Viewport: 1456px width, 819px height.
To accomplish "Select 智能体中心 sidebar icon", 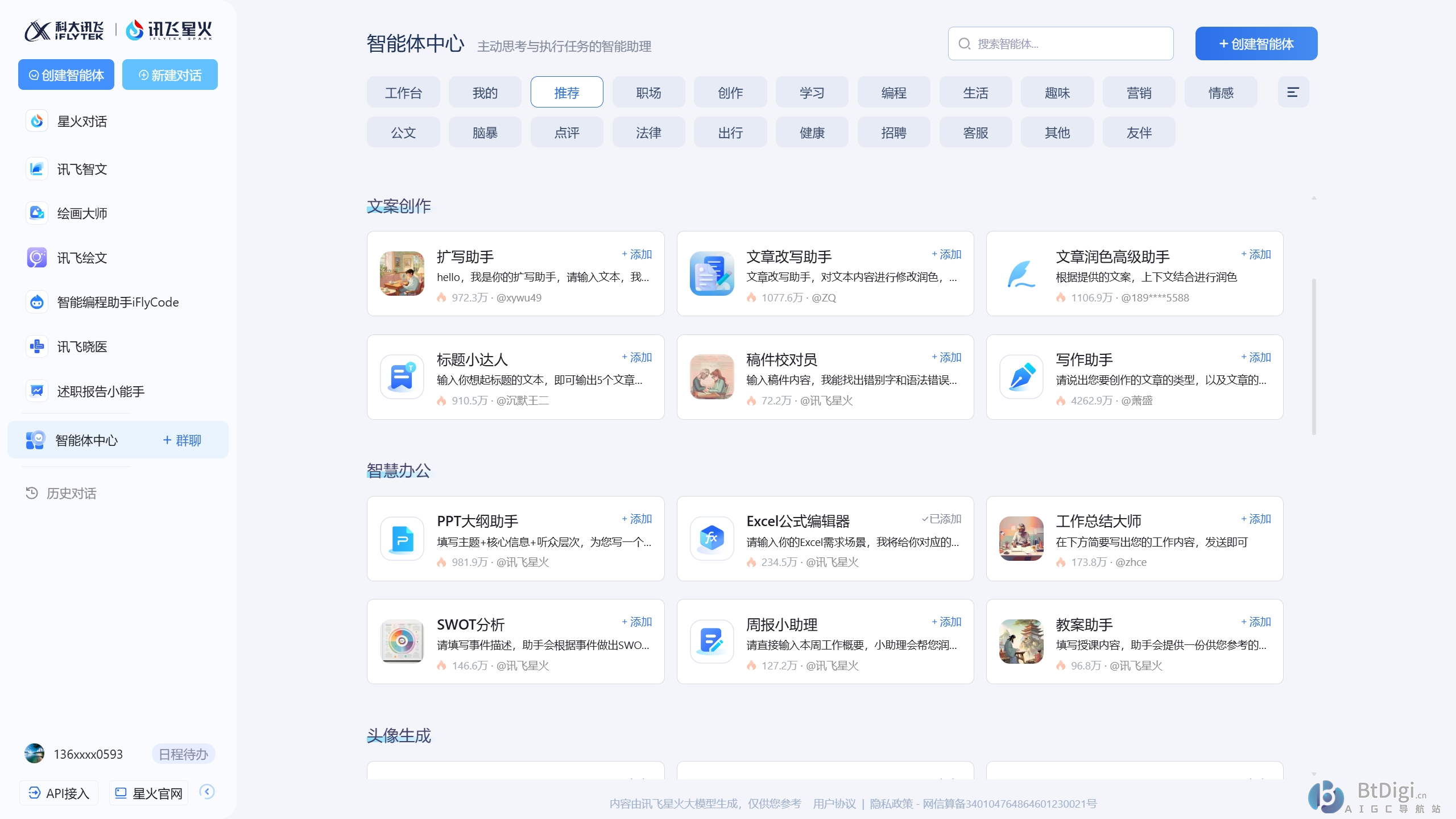I will (x=35, y=440).
